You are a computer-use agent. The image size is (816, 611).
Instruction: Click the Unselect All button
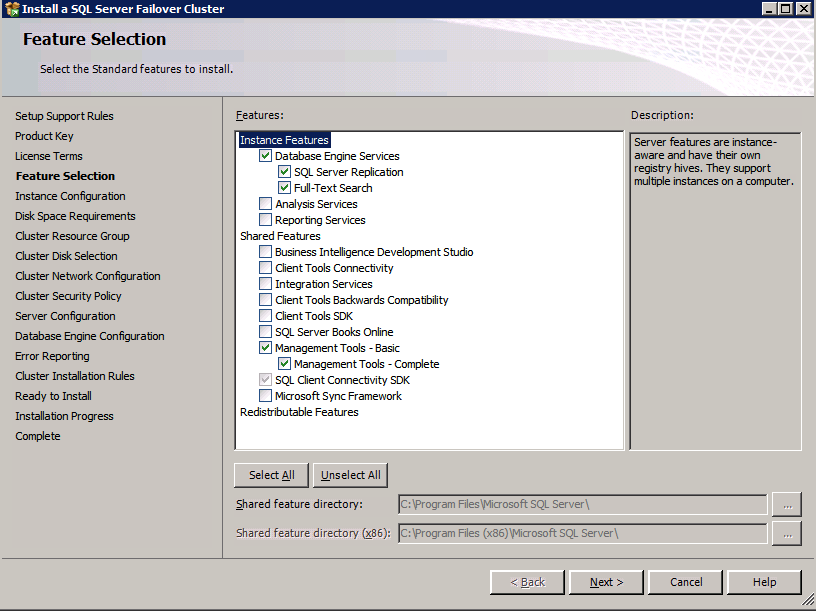tap(350, 475)
